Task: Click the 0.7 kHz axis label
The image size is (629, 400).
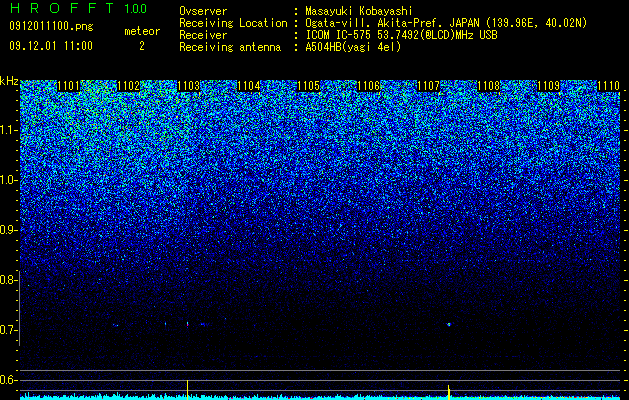Action: pyautogui.click(x=8, y=330)
